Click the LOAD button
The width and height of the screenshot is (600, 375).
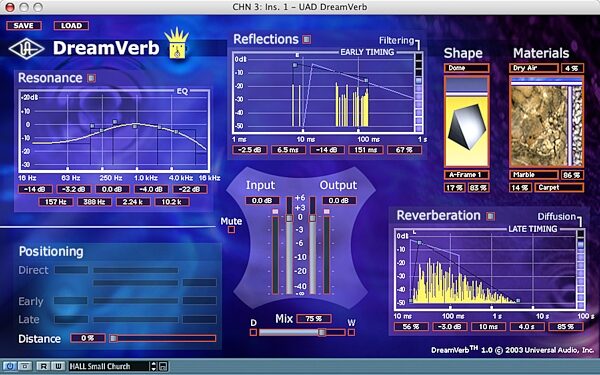(x=72, y=26)
